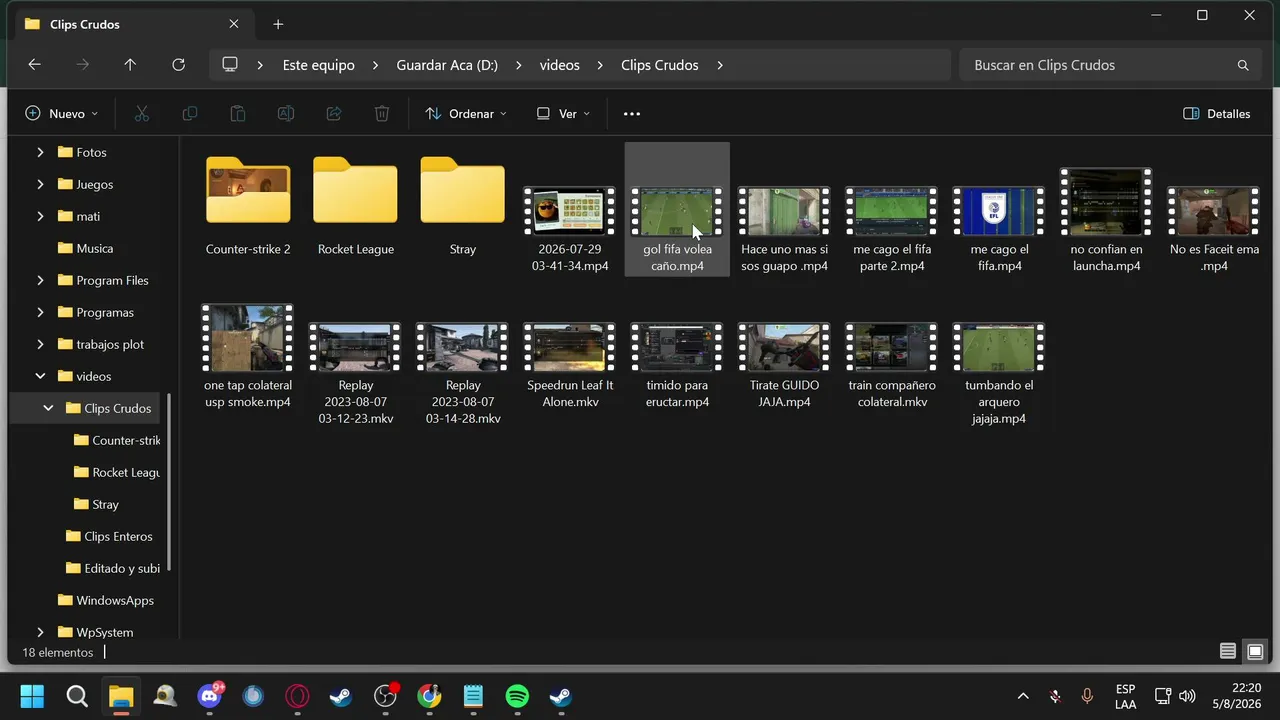This screenshot has height=720, width=1280.
Task: Expand the WpSystem tree node
Action: tap(40, 632)
